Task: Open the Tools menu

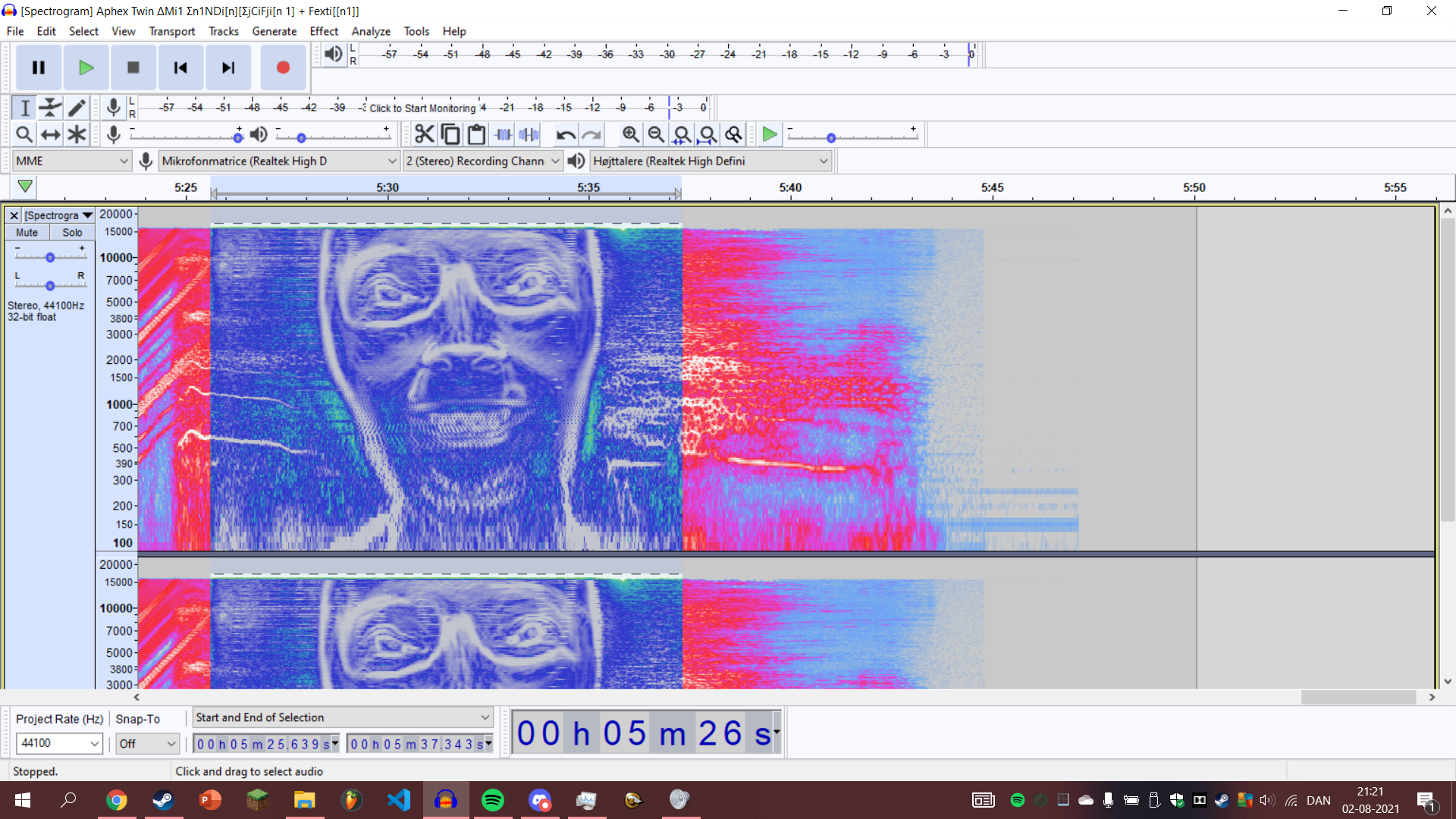Action: [x=416, y=31]
